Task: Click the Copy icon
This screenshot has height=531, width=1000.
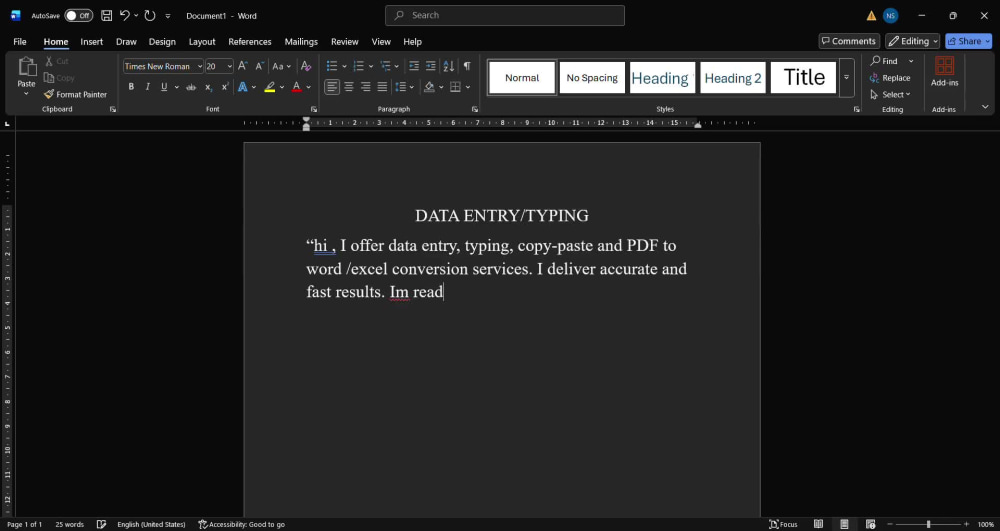Action: coord(59,78)
